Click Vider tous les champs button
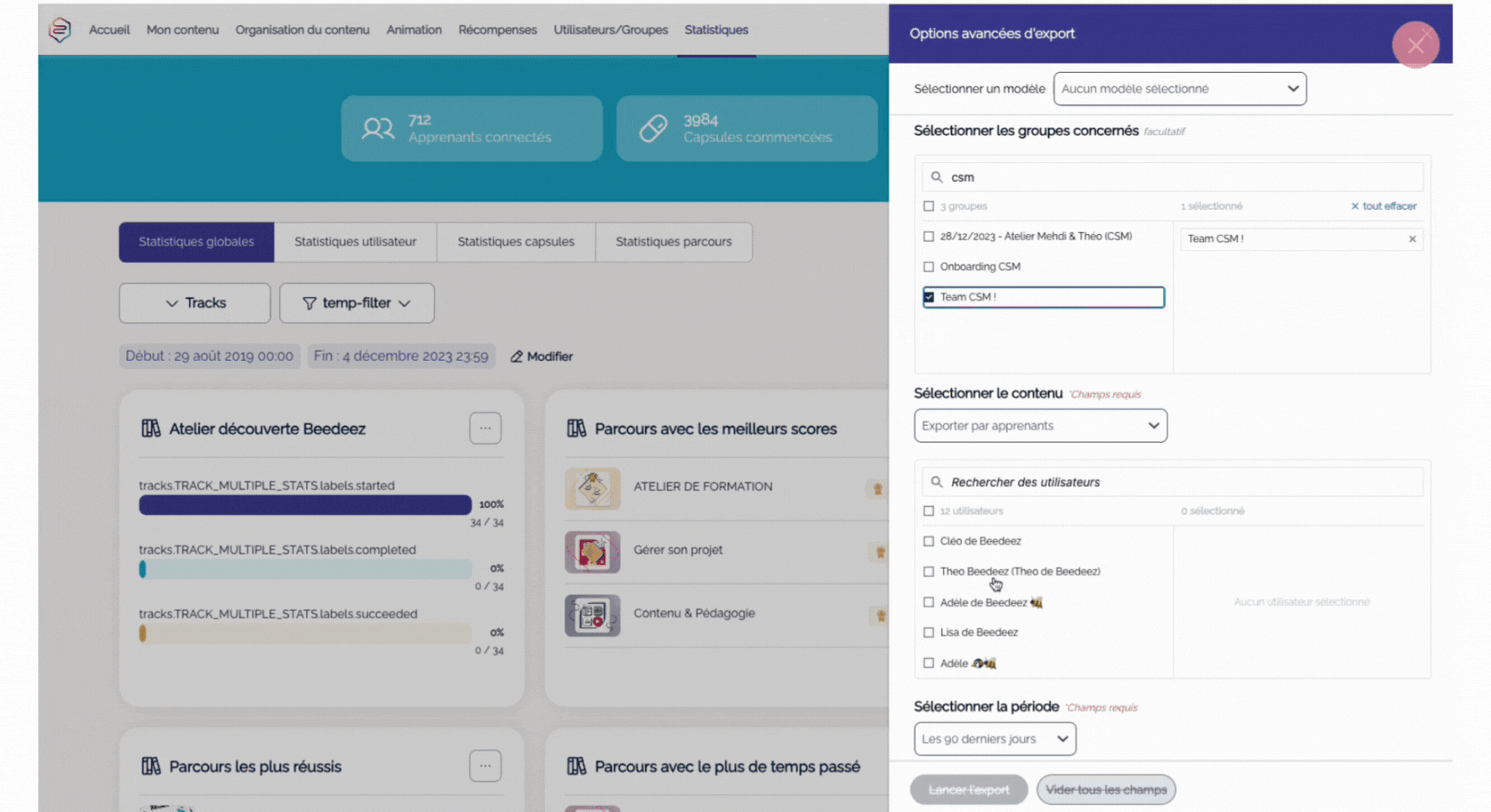This screenshot has height=812, width=1491. coord(1106,789)
